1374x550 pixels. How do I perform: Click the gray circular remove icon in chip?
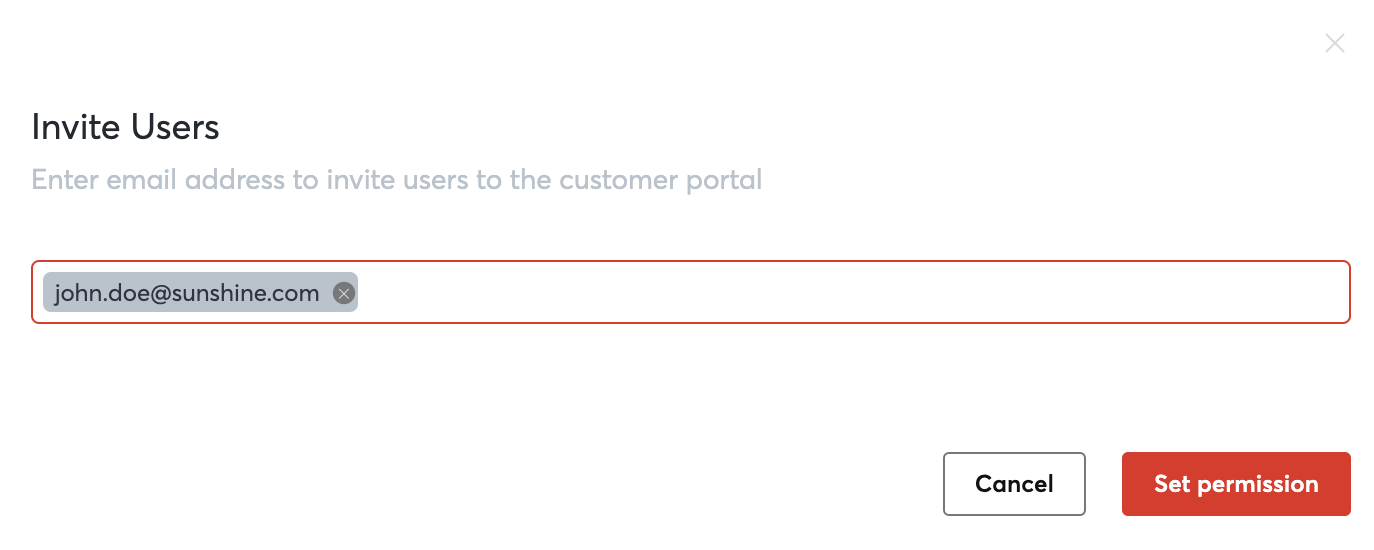coord(344,293)
